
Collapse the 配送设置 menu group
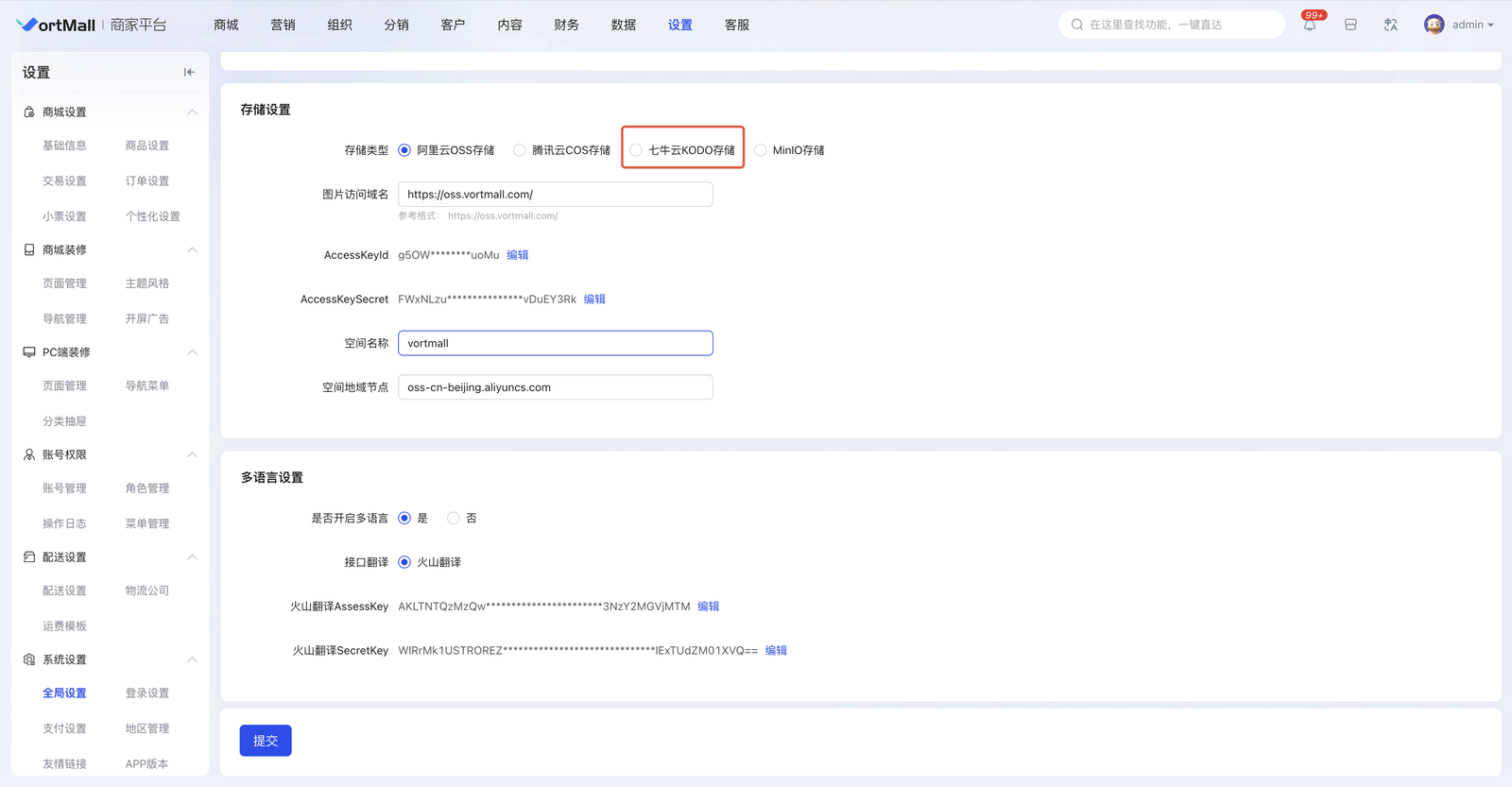(192, 557)
